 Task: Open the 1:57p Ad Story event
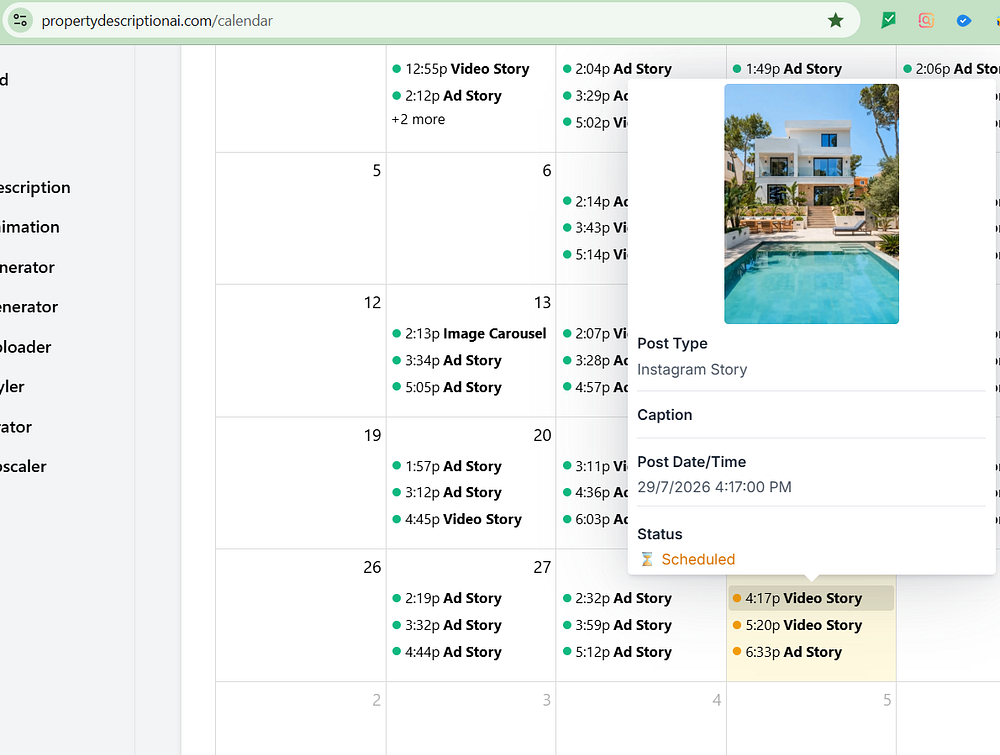pos(471,466)
